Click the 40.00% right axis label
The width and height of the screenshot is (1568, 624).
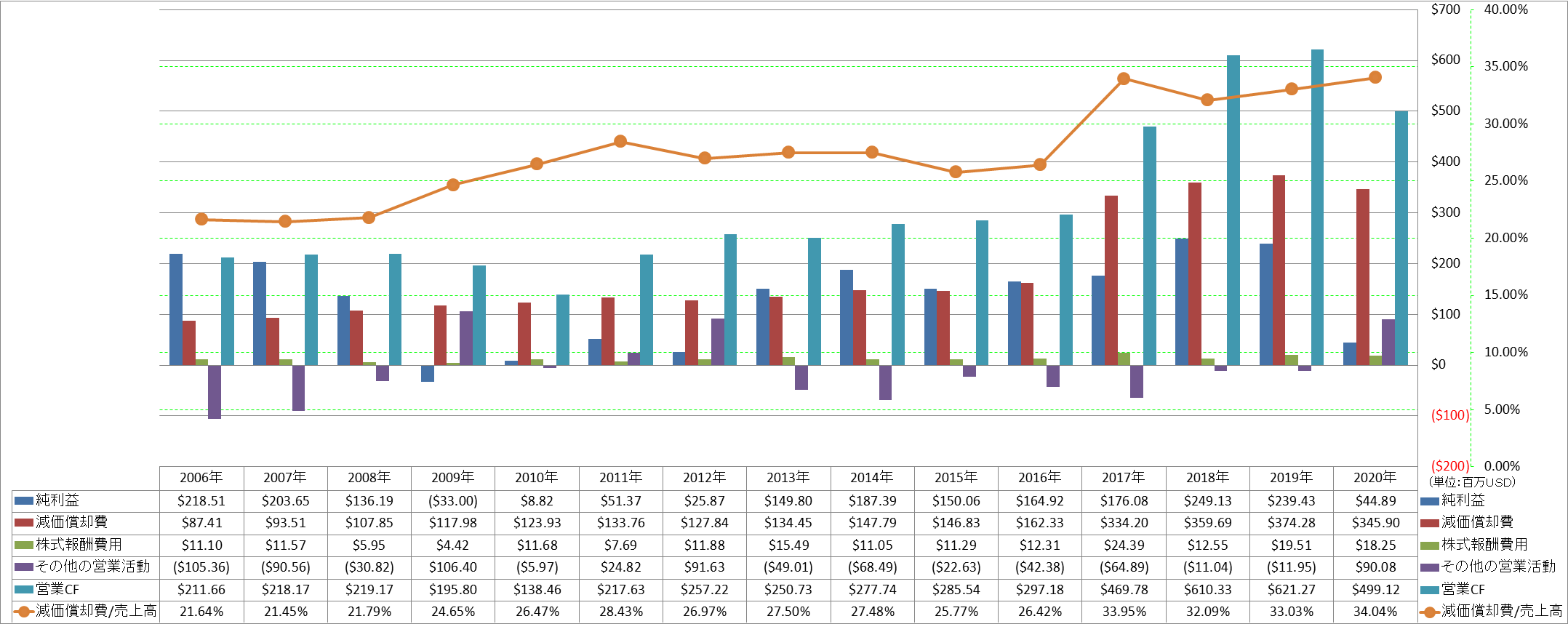(x=1505, y=9)
